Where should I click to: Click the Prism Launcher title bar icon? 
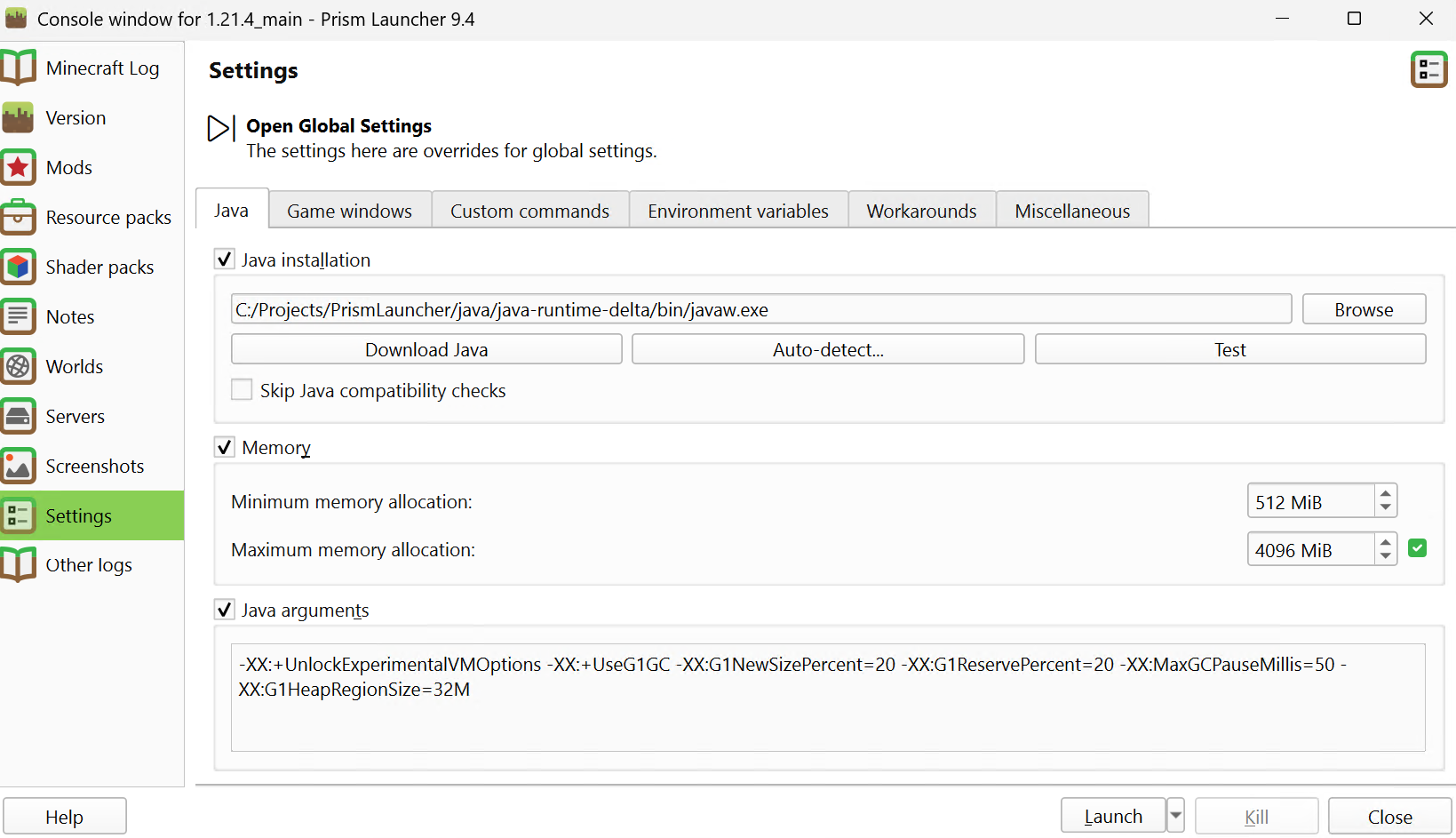coord(16,19)
